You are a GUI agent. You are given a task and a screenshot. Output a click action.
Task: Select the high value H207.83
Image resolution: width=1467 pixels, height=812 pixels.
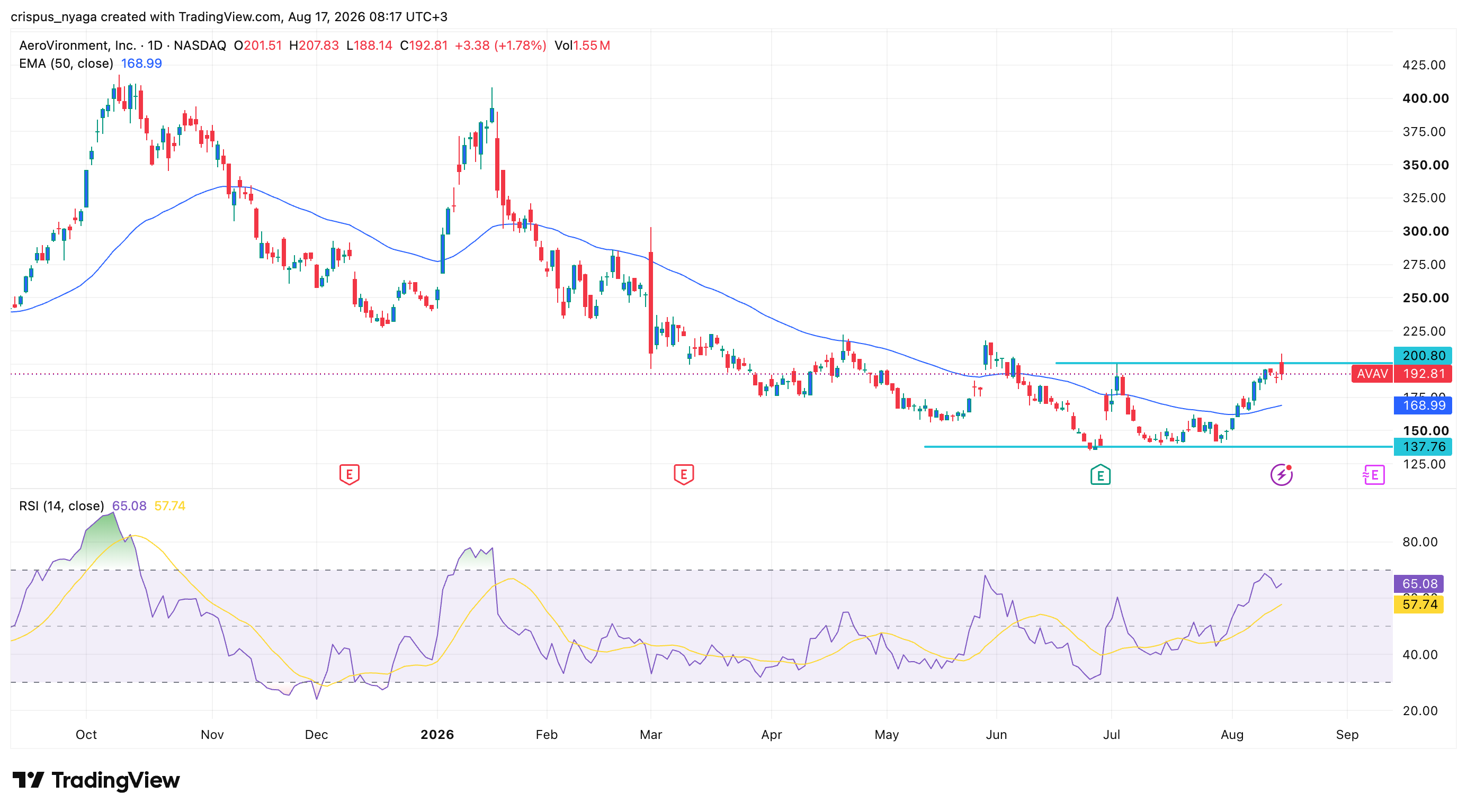[x=314, y=46]
